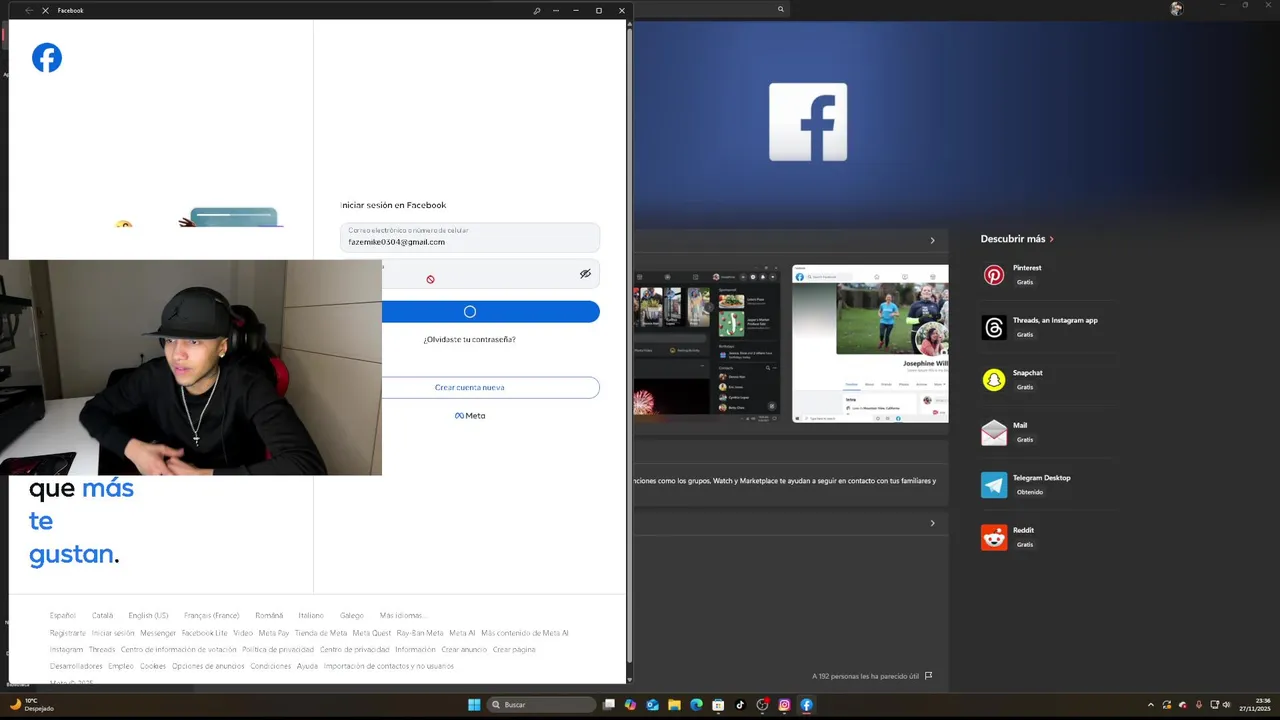Click Facebook Lite footer link
The image size is (1280, 720).
click(205, 633)
